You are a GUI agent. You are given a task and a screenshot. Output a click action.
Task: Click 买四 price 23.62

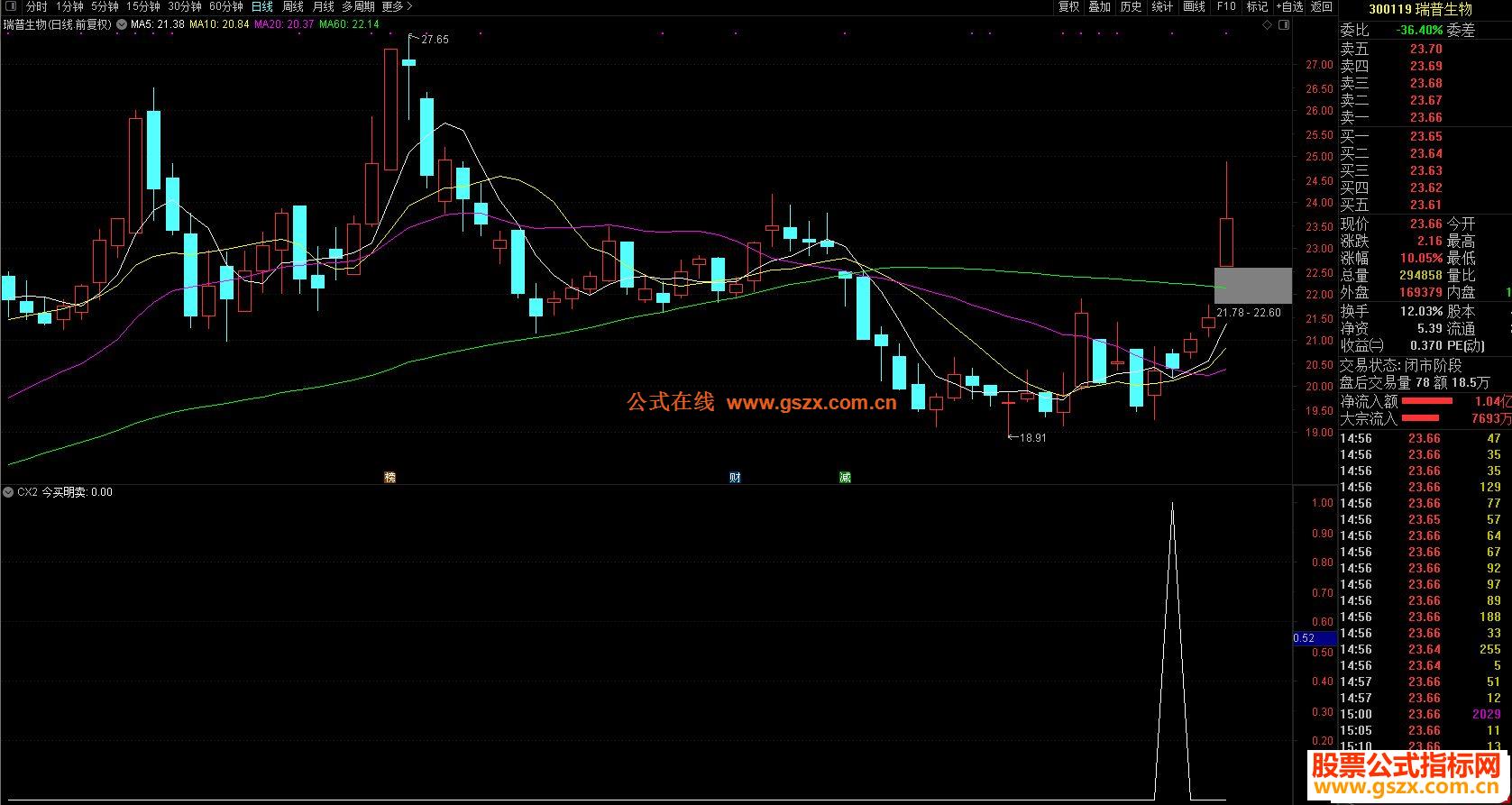(1426, 188)
